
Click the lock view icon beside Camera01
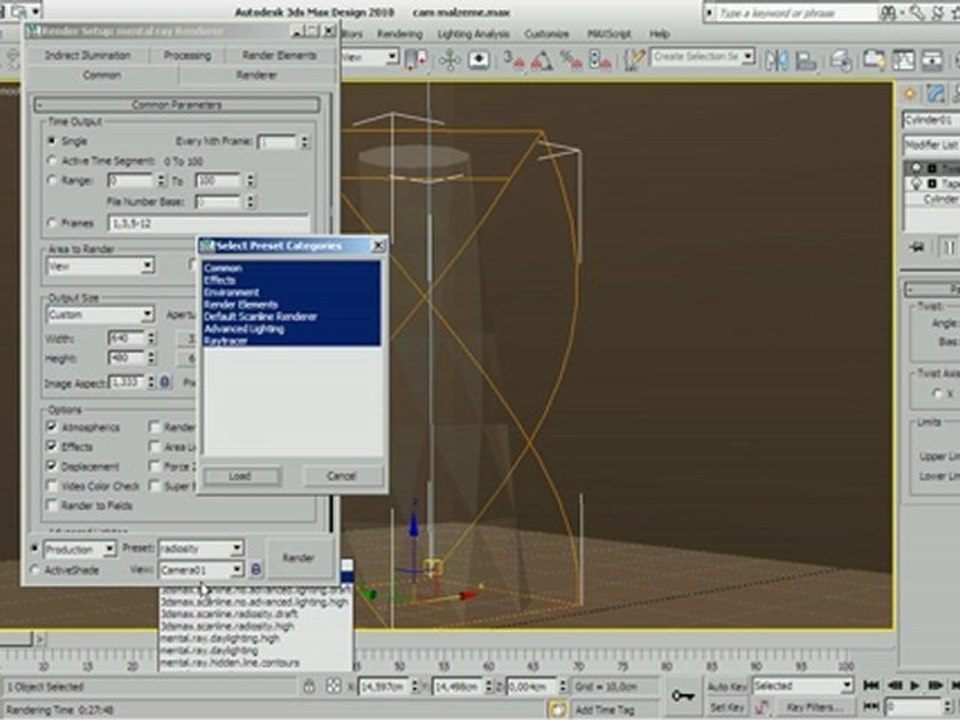tap(256, 569)
